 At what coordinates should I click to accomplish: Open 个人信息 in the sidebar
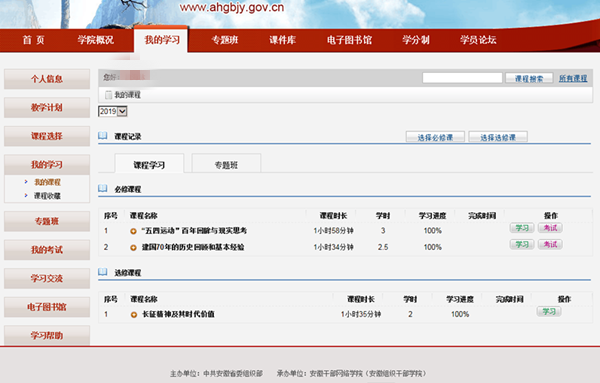click(47, 79)
